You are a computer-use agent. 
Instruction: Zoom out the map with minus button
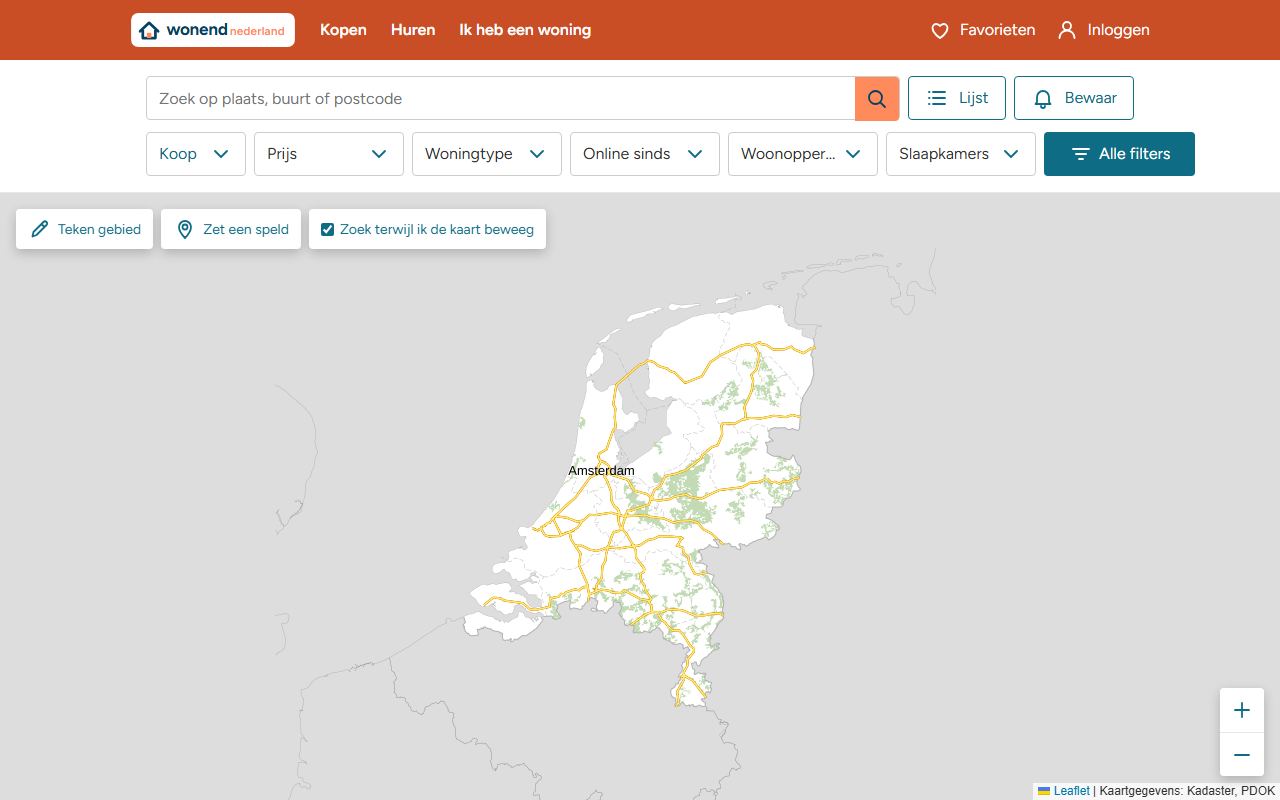[x=1242, y=755]
